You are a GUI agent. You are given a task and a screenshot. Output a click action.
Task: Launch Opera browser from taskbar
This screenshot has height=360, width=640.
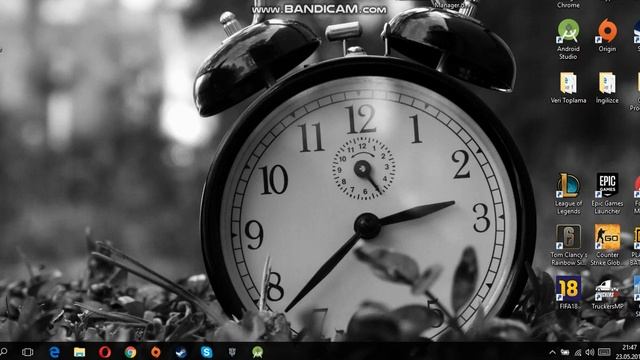point(104,352)
